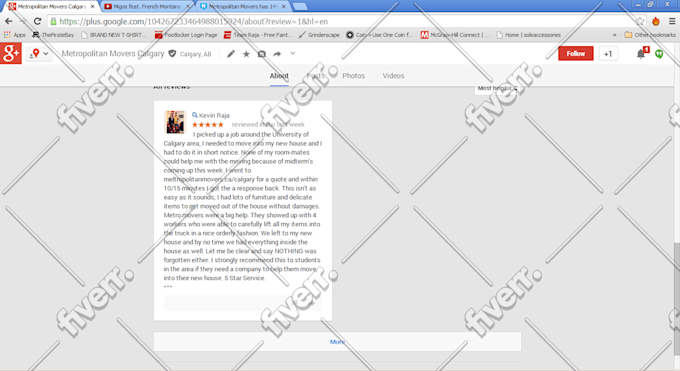Close the Migos feat. French Montana tab
680x371 pixels.
188,7
